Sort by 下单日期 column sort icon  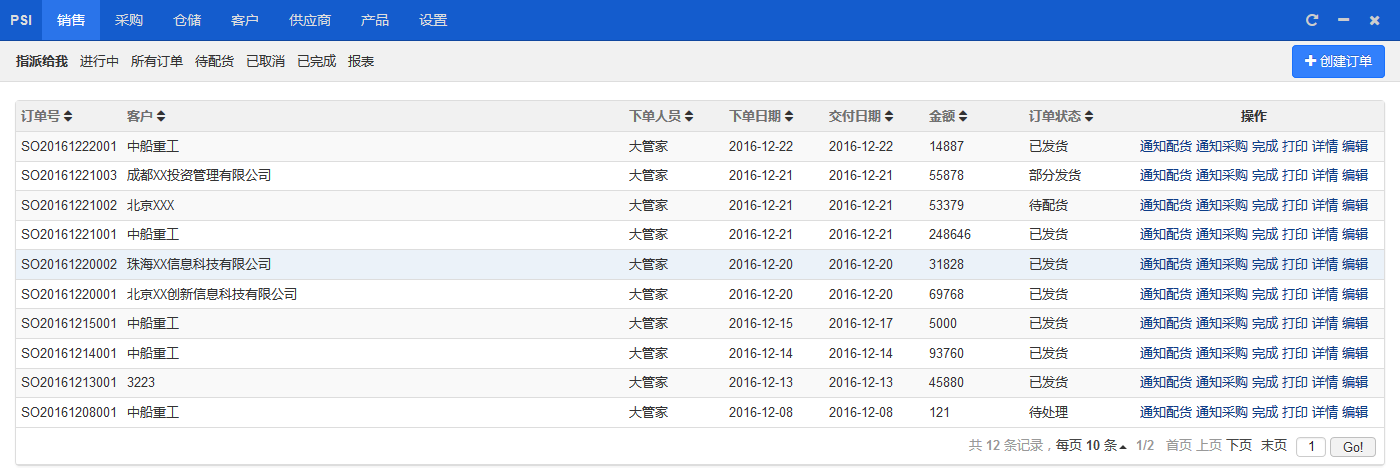click(789, 117)
